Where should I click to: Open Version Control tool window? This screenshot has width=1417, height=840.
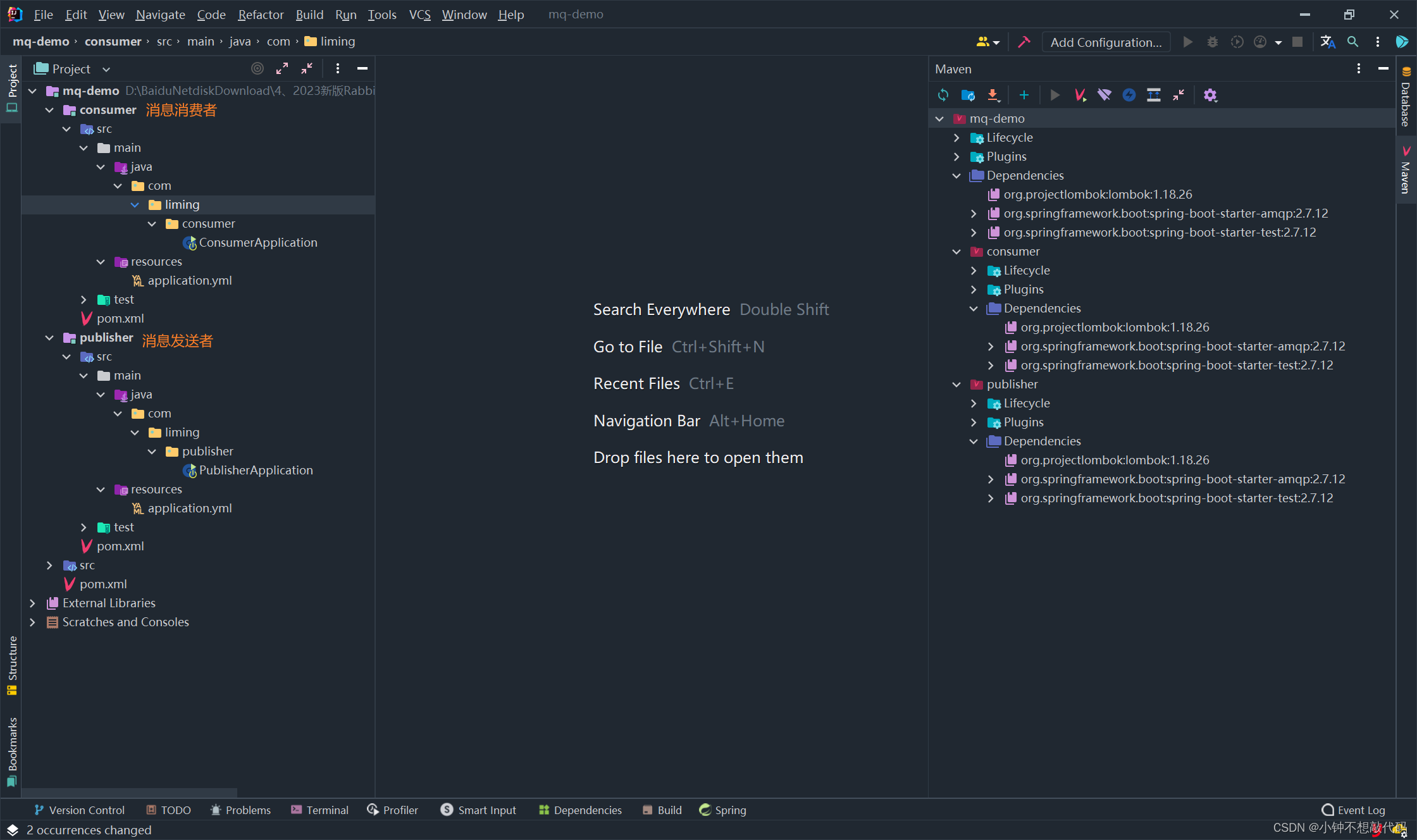(x=79, y=810)
